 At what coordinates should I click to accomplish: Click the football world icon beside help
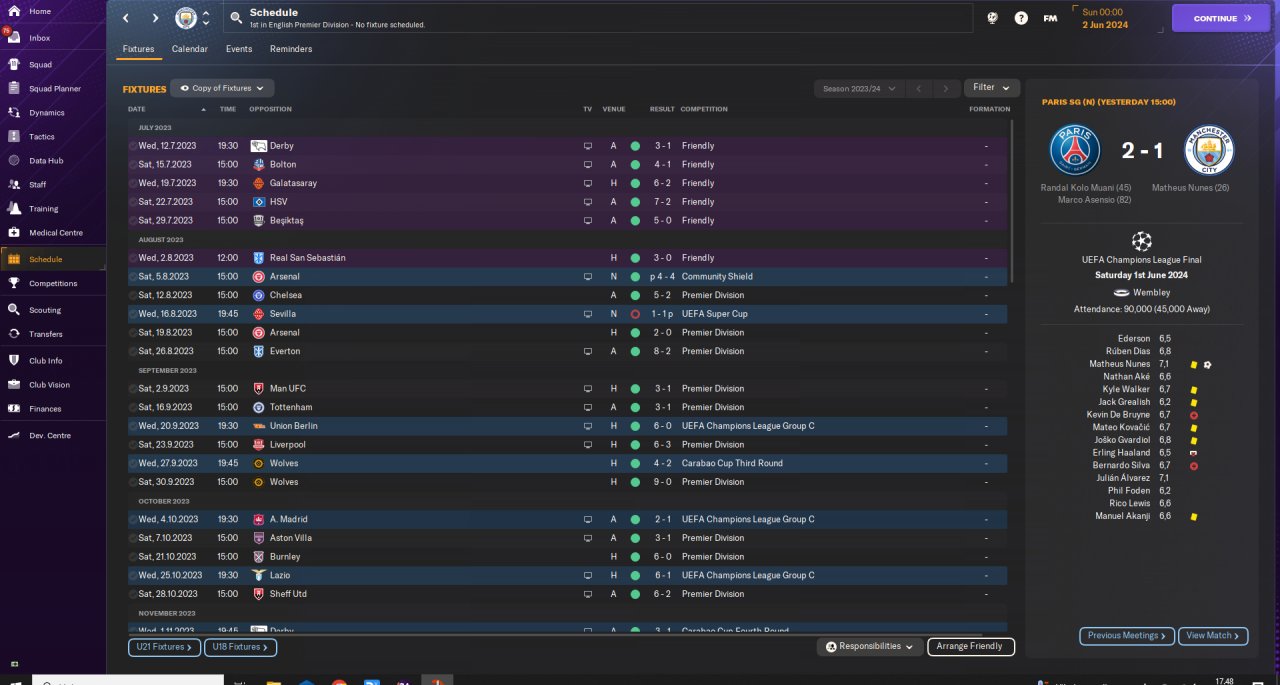(x=993, y=18)
